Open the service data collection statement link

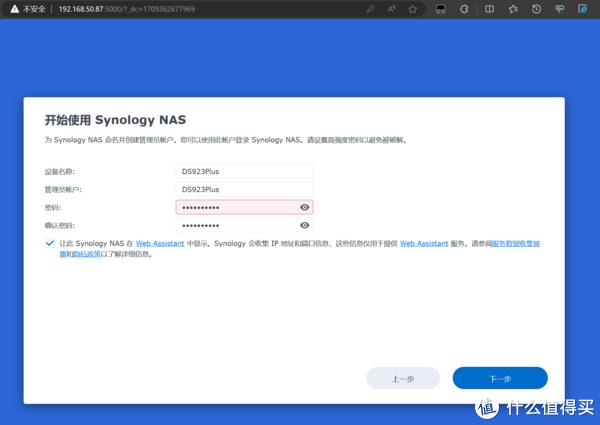point(515,243)
